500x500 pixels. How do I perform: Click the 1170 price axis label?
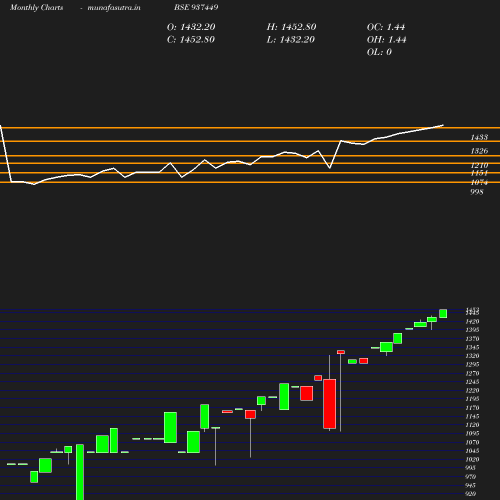click(x=472, y=408)
